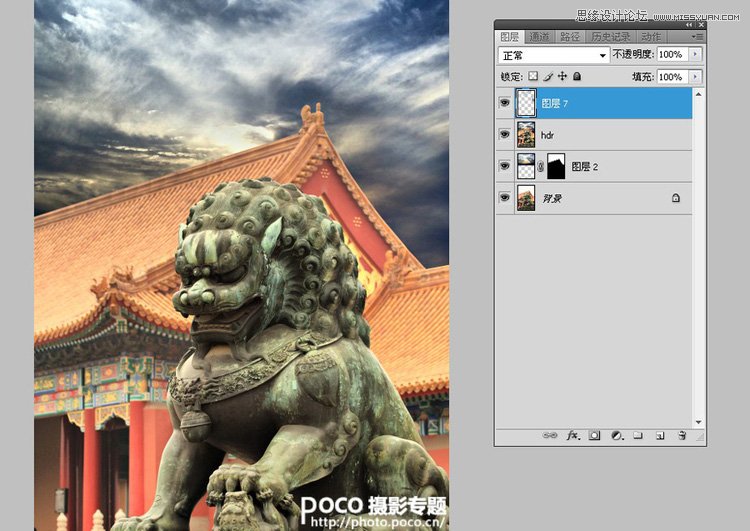The width and height of the screenshot is (750, 531).
Task: Select the layer named 图层 7
Action: point(594,103)
